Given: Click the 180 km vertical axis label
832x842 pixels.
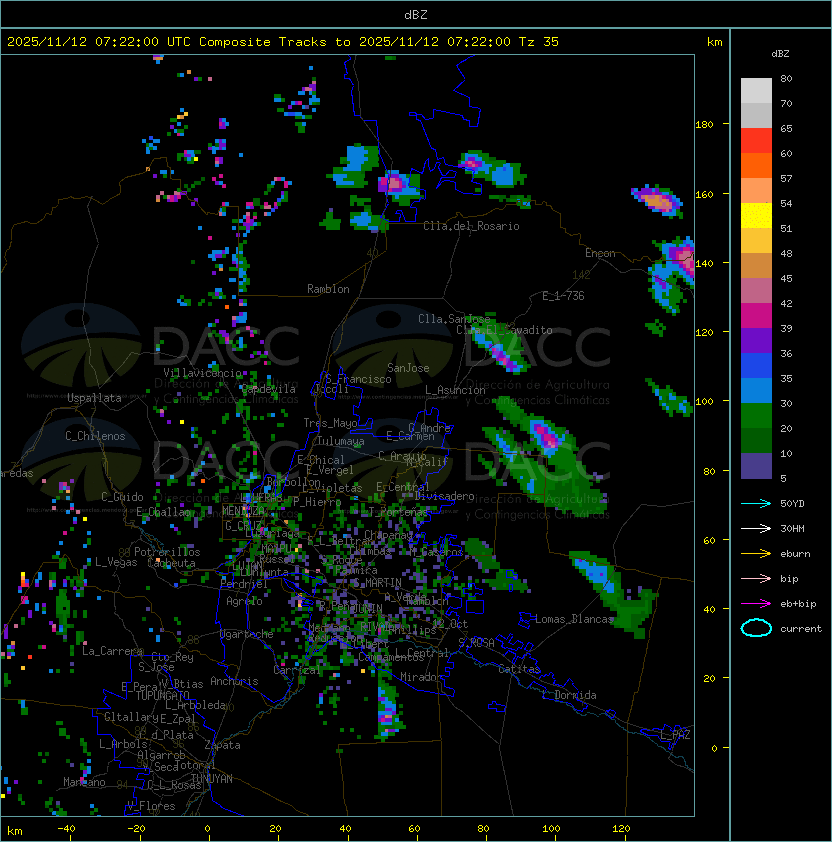Looking at the screenshot, I should pos(704,125).
